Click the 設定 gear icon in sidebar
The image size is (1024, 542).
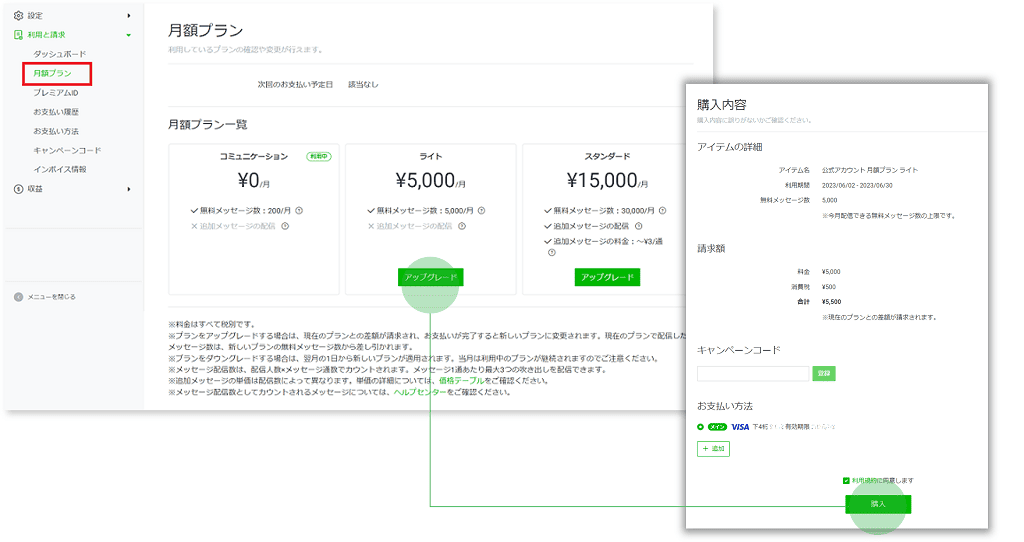(x=19, y=16)
